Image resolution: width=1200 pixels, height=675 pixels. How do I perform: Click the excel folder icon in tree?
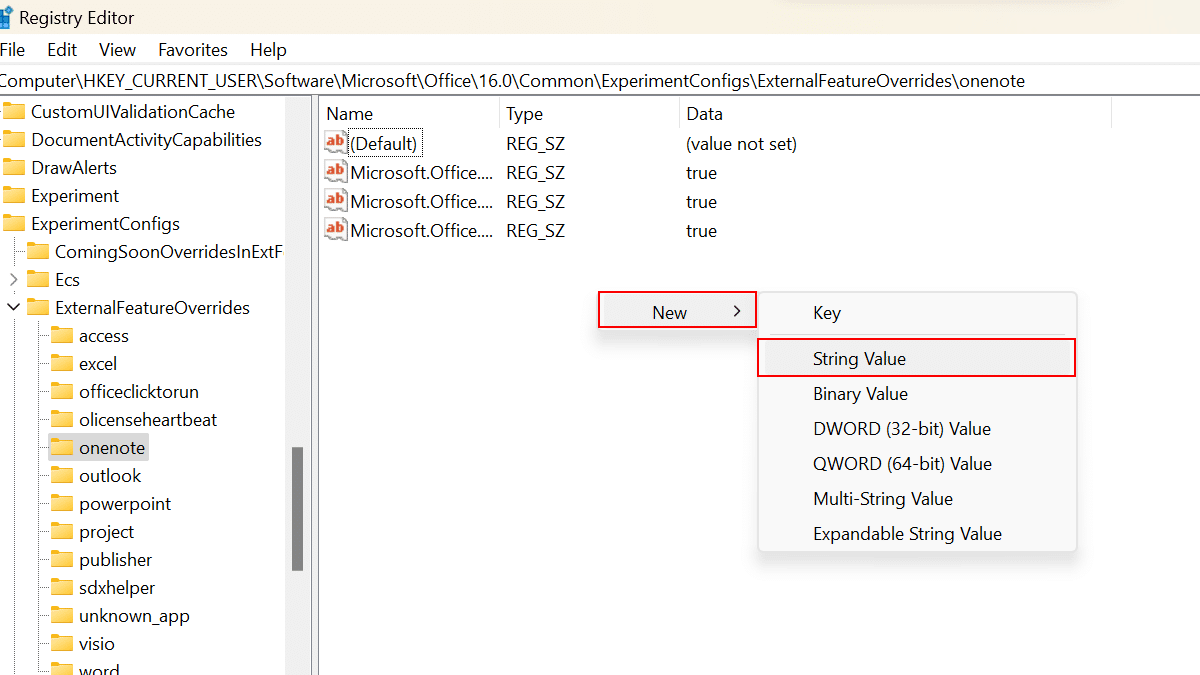pyautogui.click(x=62, y=363)
